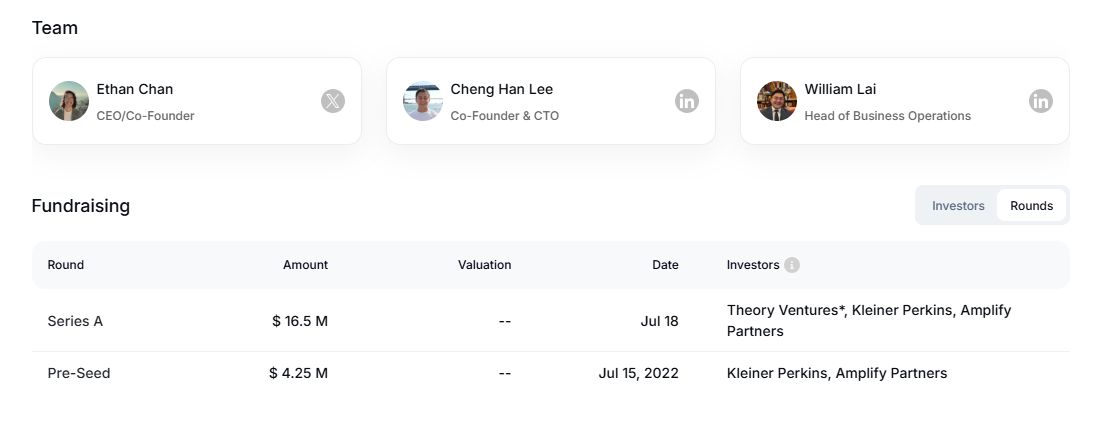The width and height of the screenshot is (1093, 424).
Task: Click the Round column header
Action: coord(66,265)
